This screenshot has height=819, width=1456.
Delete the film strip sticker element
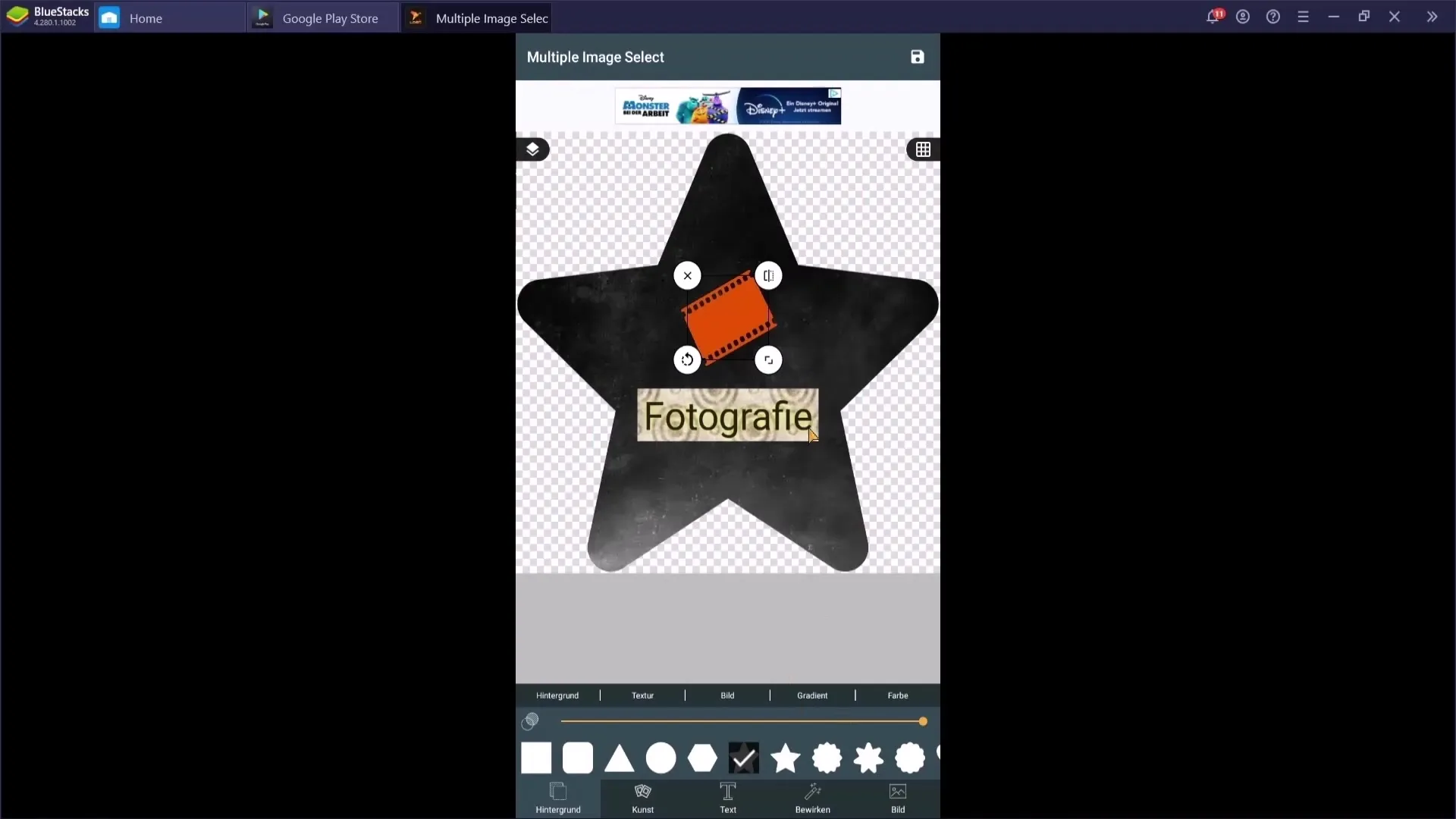point(687,275)
